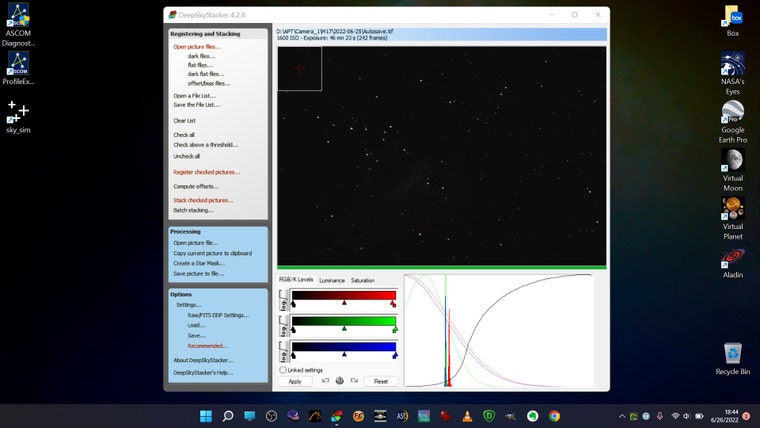Open Google Chrome from taskbar

(x=554, y=416)
